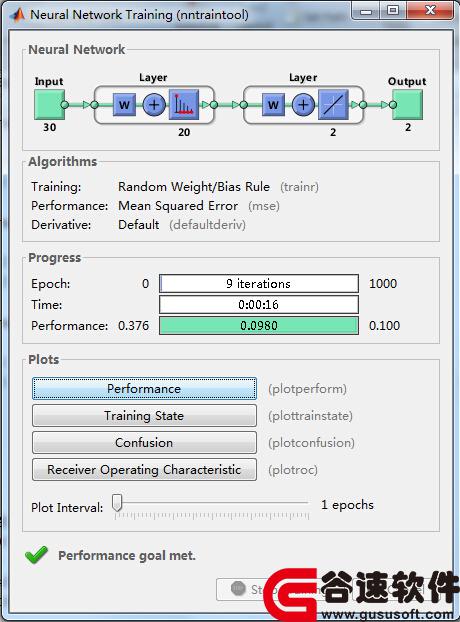460x622 pixels.
Task: Click the '1 epochs' interval value
Action: (347, 505)
